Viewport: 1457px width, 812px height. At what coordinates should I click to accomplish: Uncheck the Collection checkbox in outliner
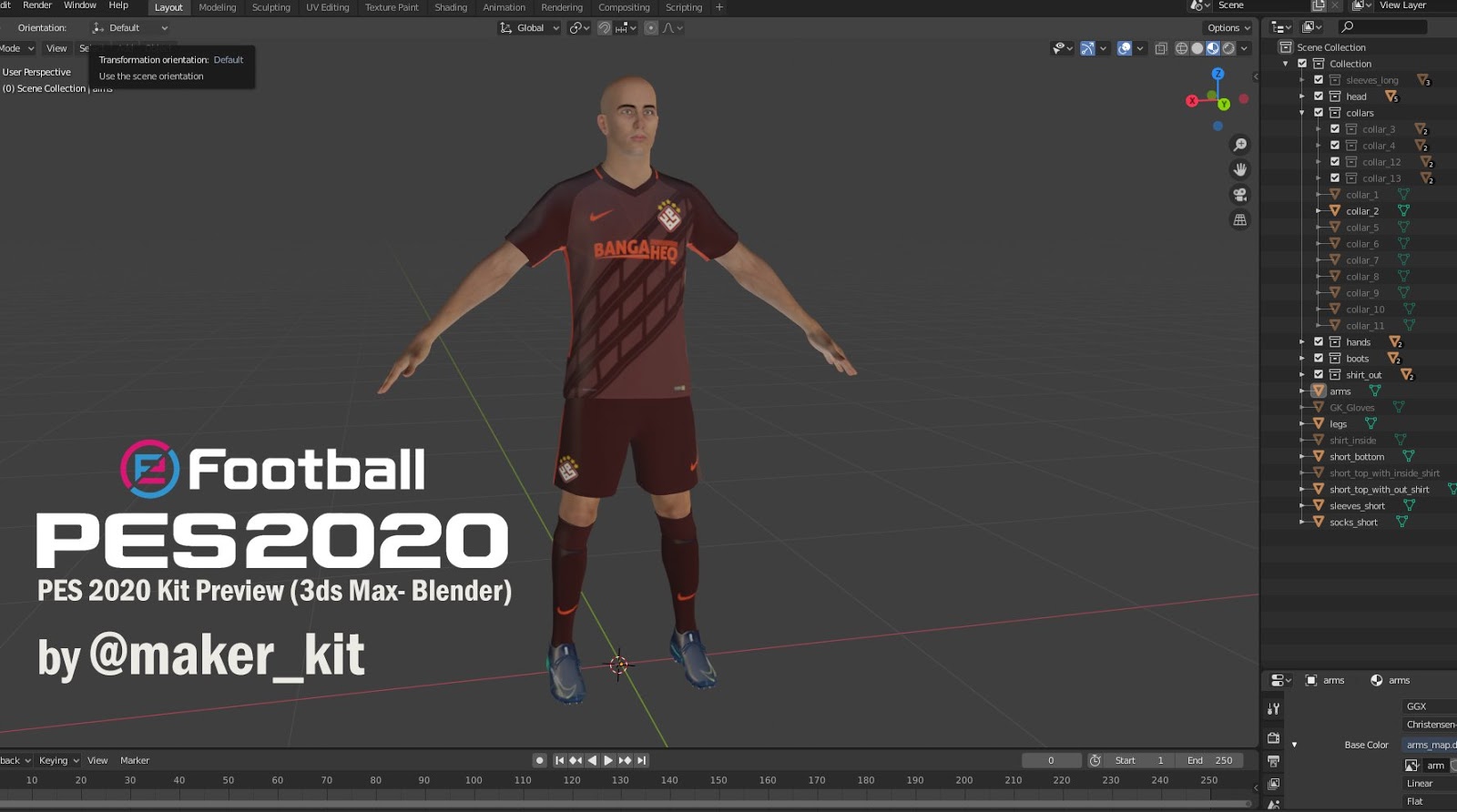point(1302,64)
